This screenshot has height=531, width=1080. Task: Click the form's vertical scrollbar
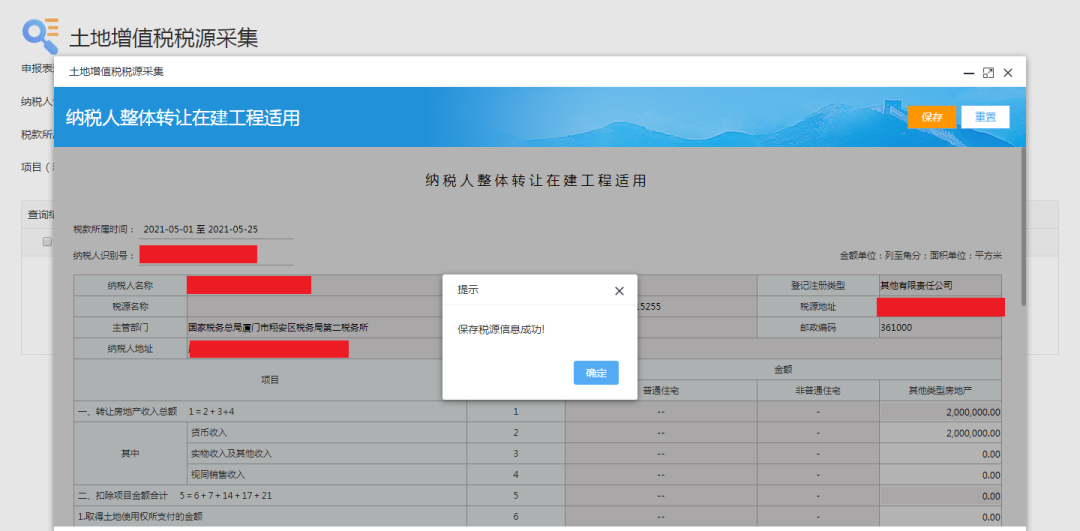pos(1023,227)
